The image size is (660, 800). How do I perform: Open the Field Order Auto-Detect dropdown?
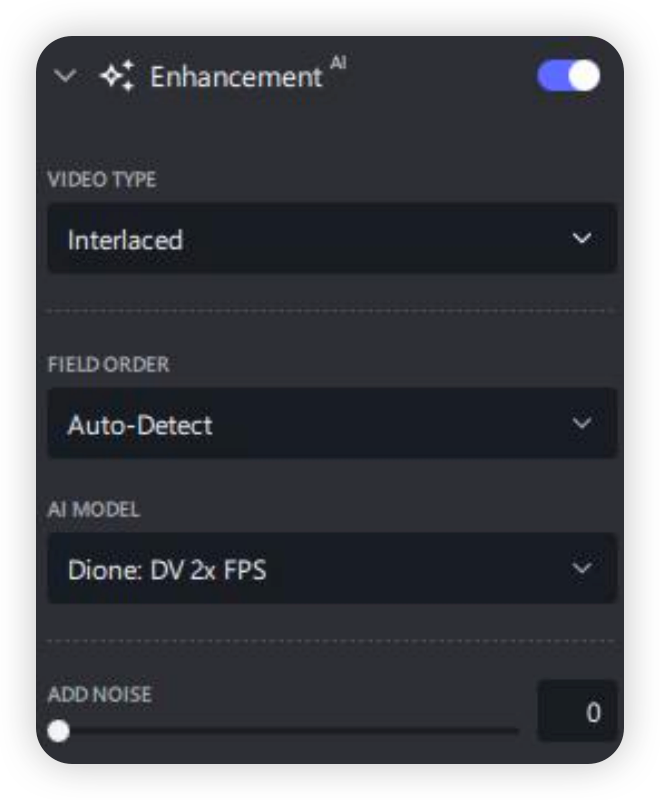point(331,424)
